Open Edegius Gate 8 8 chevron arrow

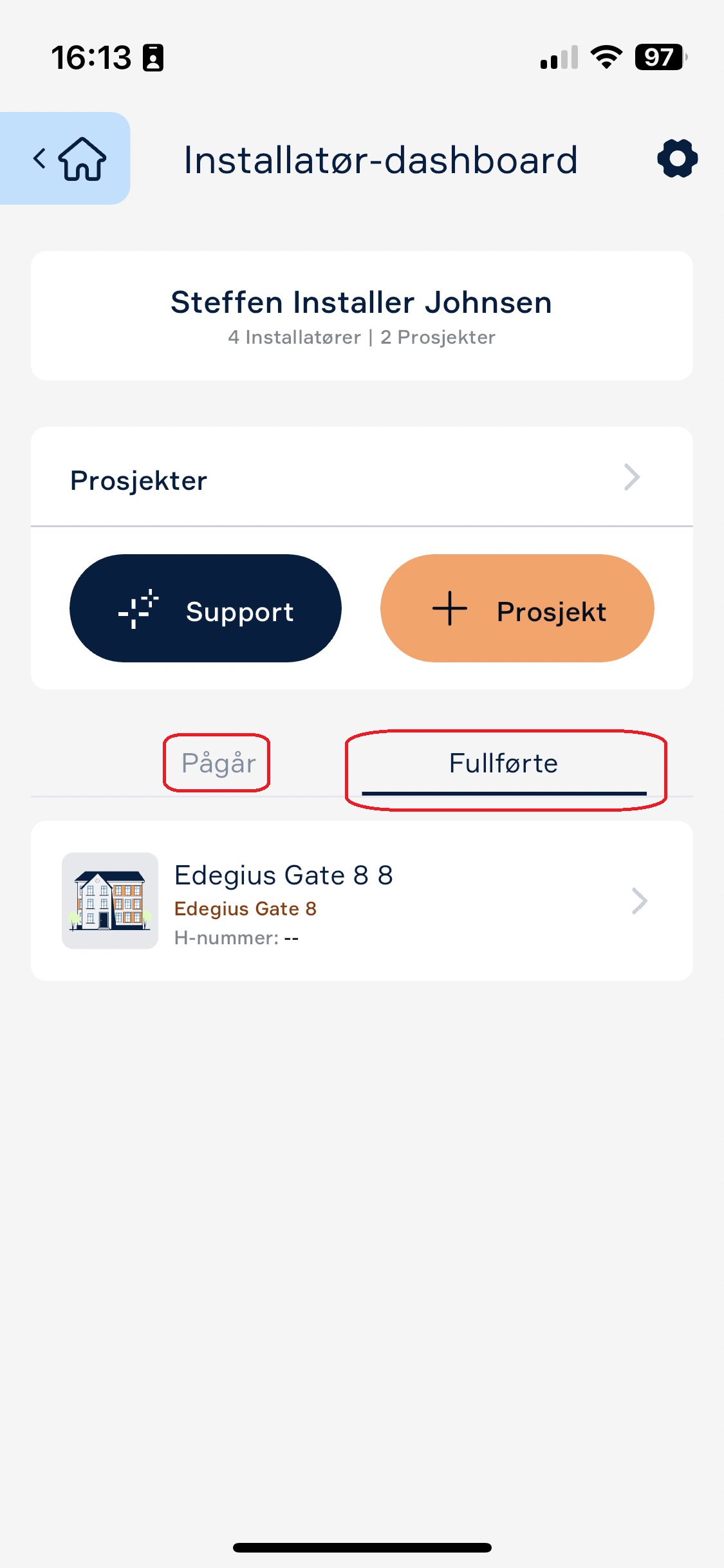(639, 901)
